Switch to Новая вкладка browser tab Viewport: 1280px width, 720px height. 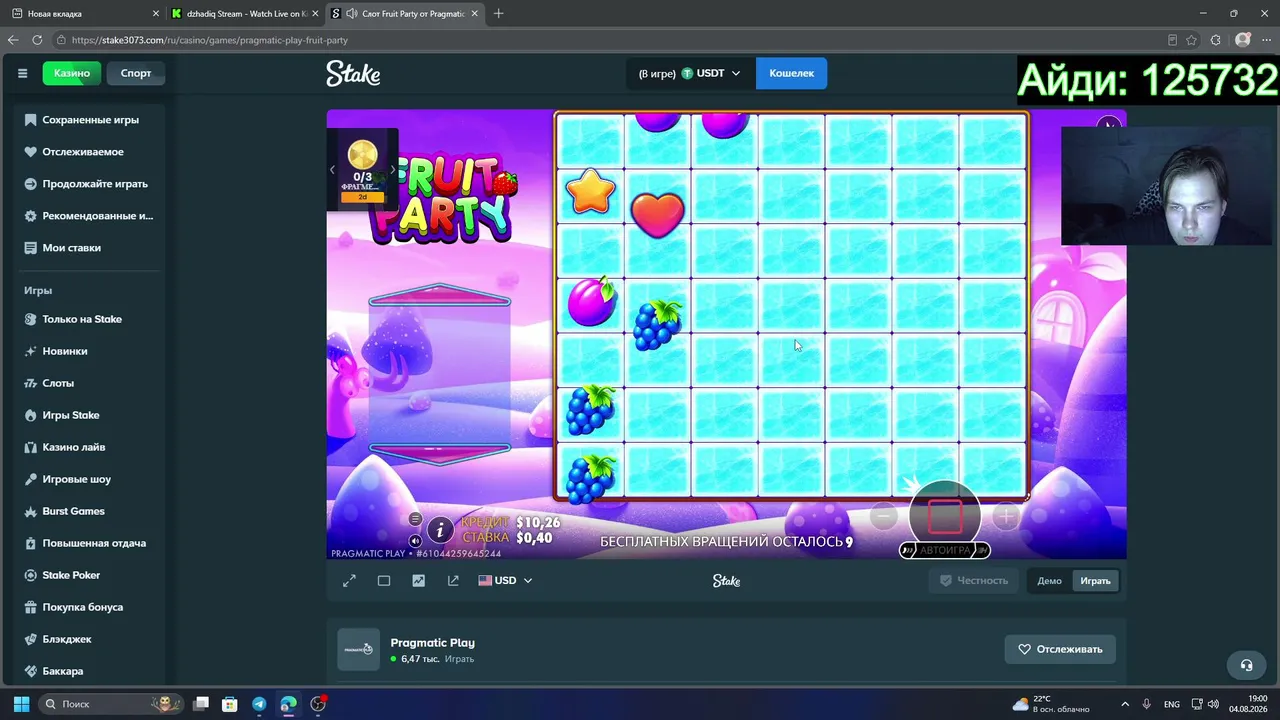tap(84, 14)
